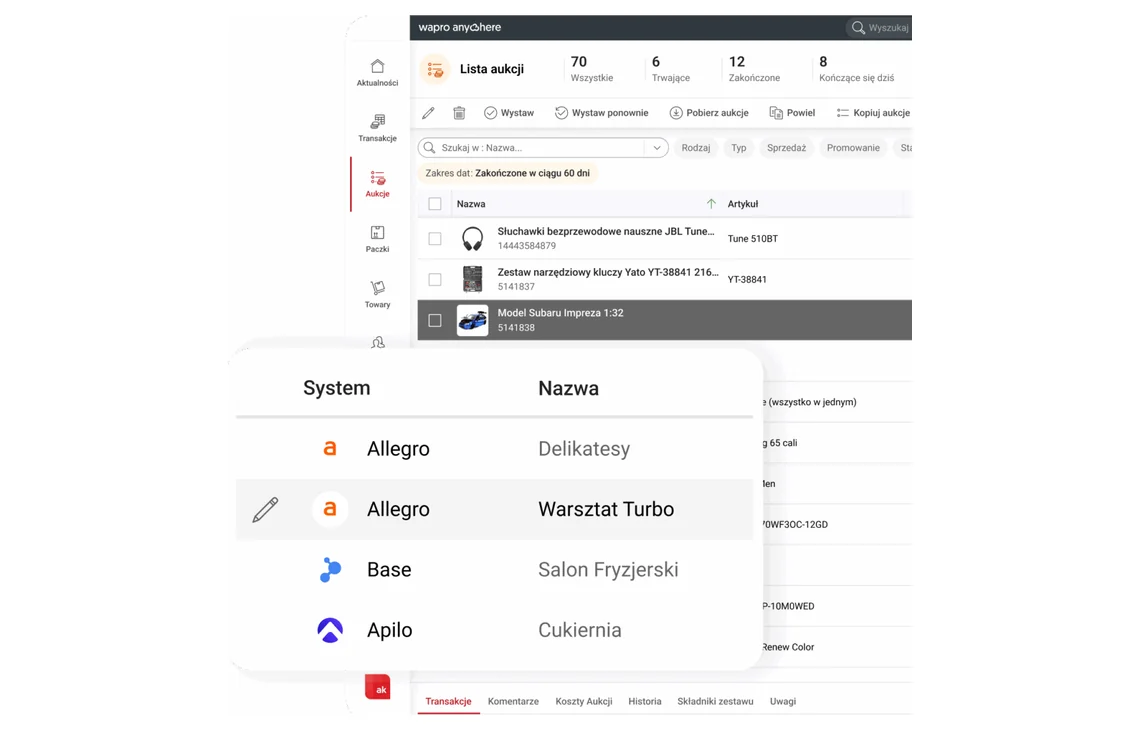Switch to the Transakcje bottom tab
Screen dimensions: 1140x730
448,702
